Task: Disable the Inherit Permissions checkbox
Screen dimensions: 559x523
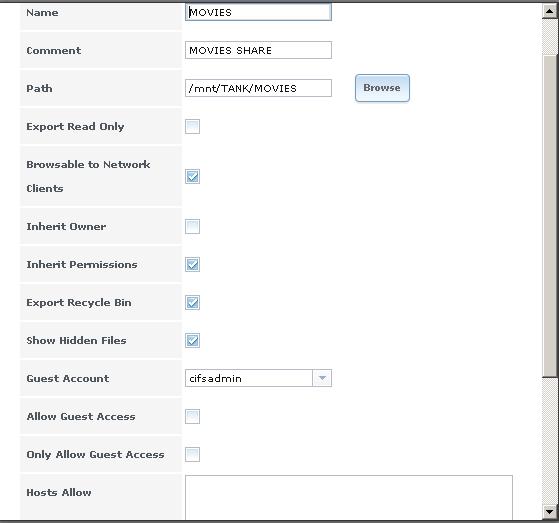Action: coord(193,265)
